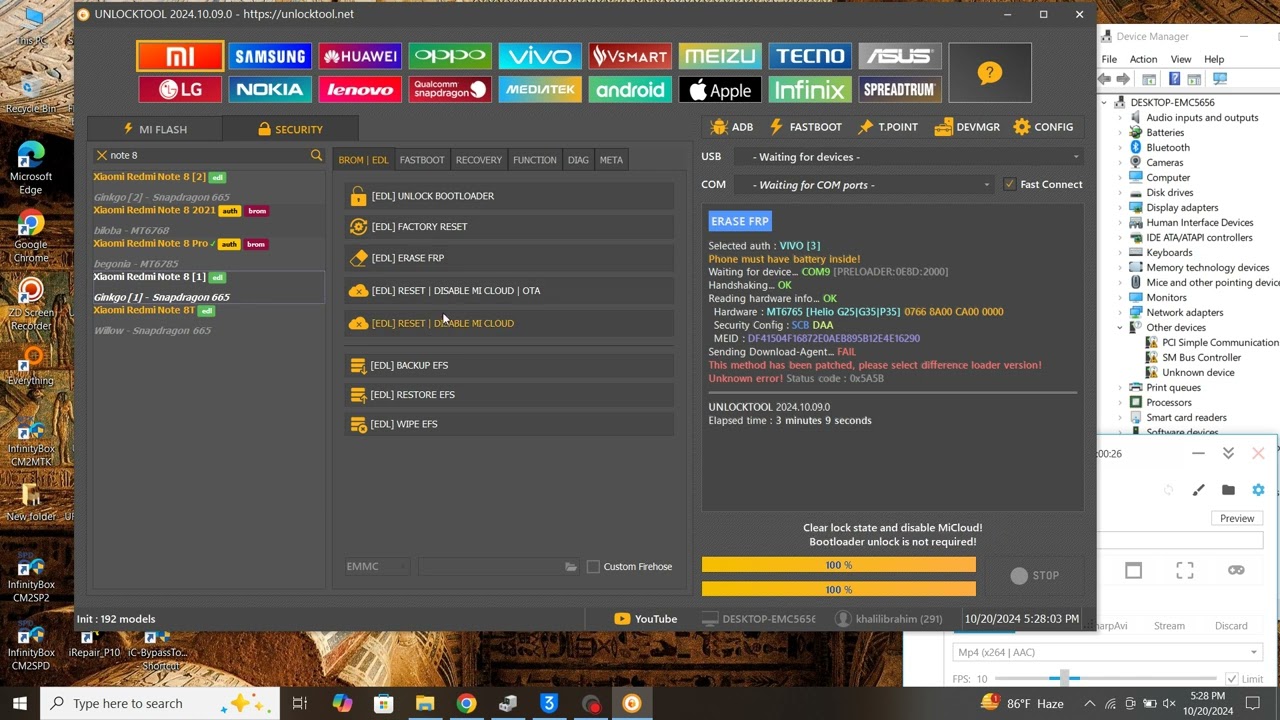Image resolution: width=1280 pixels, height=720 pixels.
Task: Click the brush draw icon in recorder
Action: pyautogui.click(x=1198, y=490)
